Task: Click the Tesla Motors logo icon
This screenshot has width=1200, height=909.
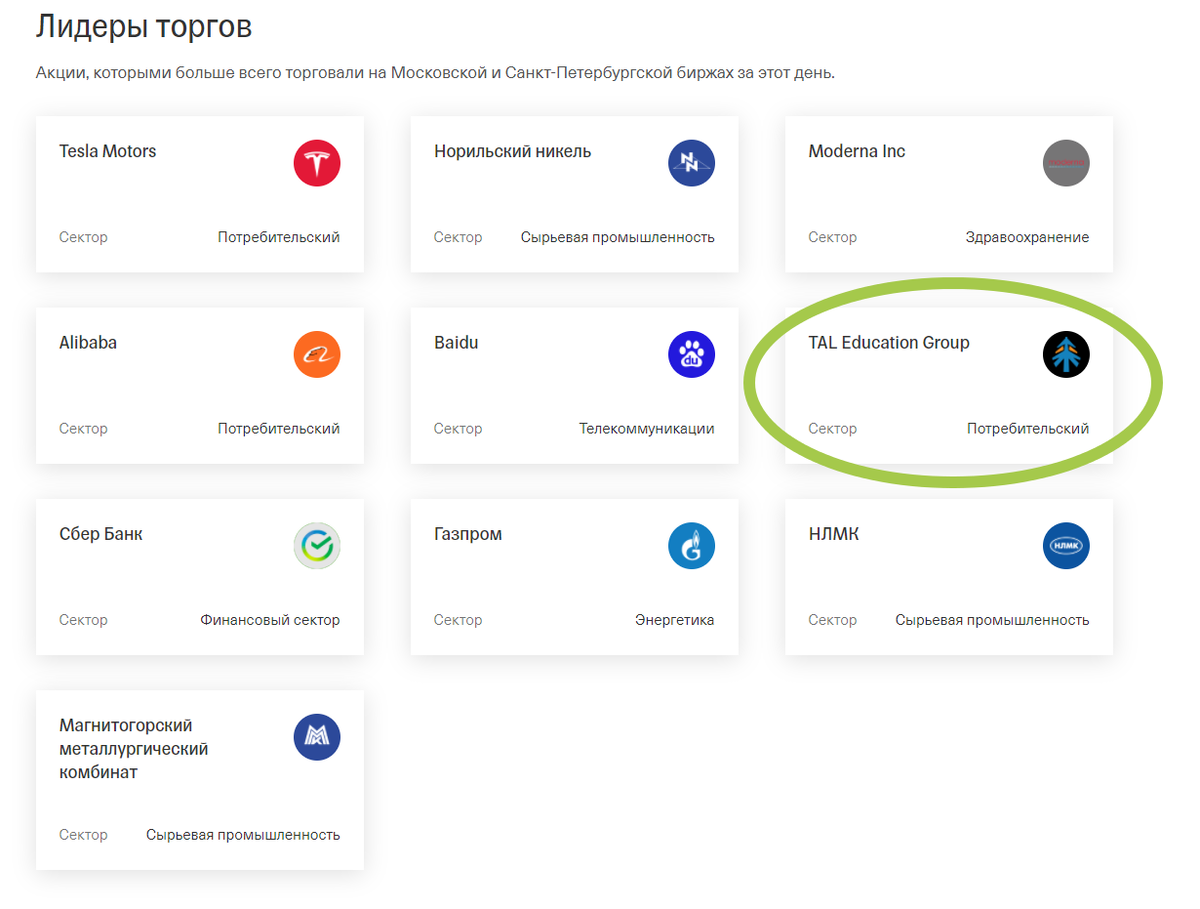Action: tap(317, 163)
